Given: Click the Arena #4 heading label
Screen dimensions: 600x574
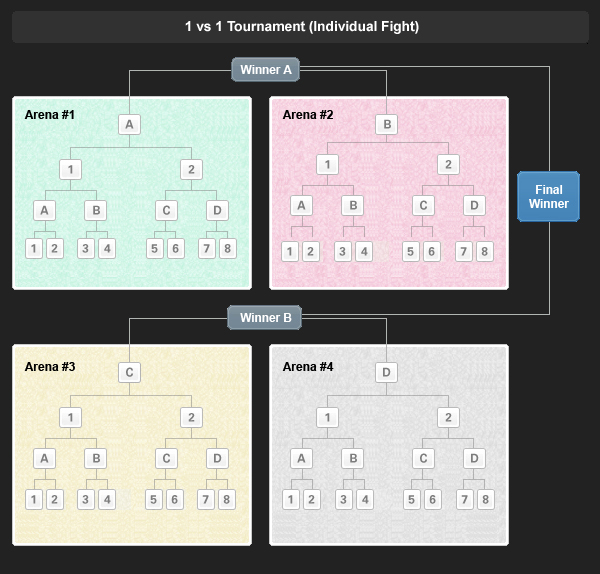Looking at the screenshot, I should point(308,367).
